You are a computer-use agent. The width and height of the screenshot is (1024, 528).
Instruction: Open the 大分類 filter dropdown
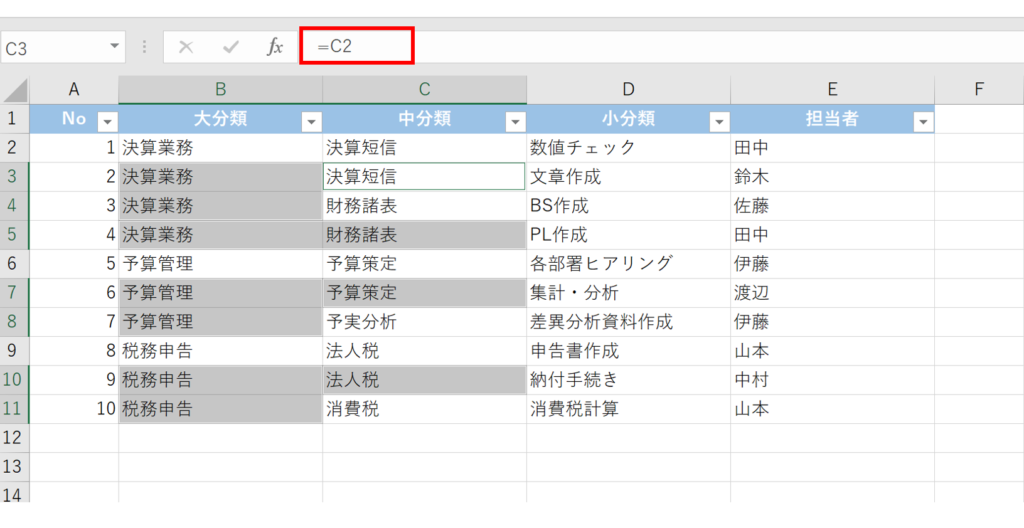[311, 122]
